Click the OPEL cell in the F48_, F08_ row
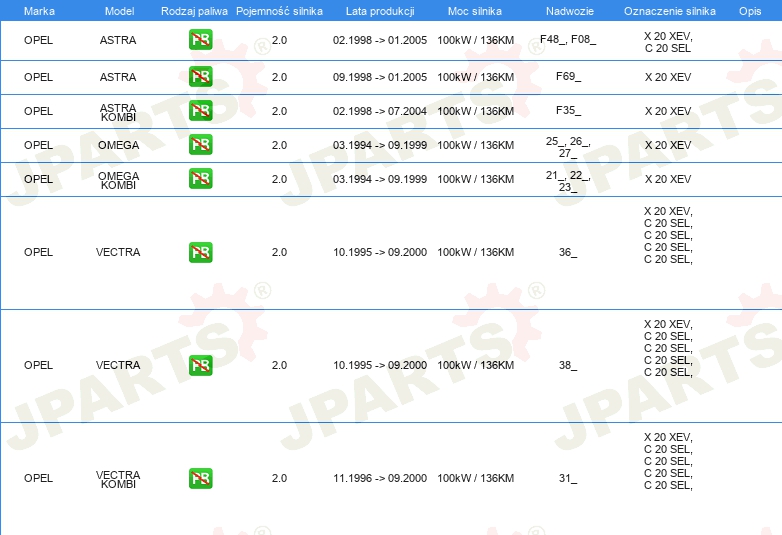Screen dimensions: 782x535 pyautogui.click(x=38, y=40)
